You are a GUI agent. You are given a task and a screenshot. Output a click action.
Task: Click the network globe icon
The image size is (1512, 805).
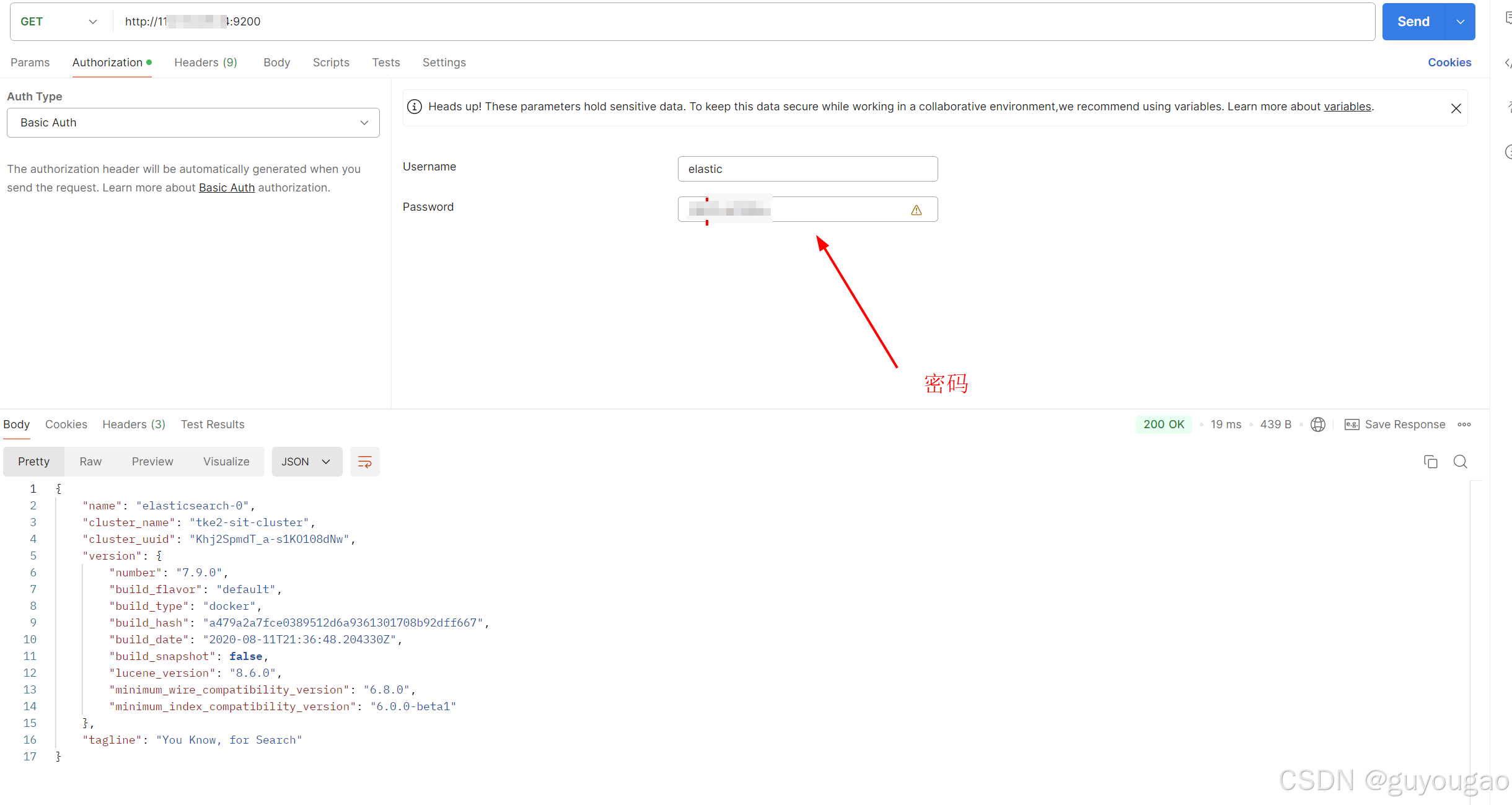pyautogui.click(x=1317, y=424)
